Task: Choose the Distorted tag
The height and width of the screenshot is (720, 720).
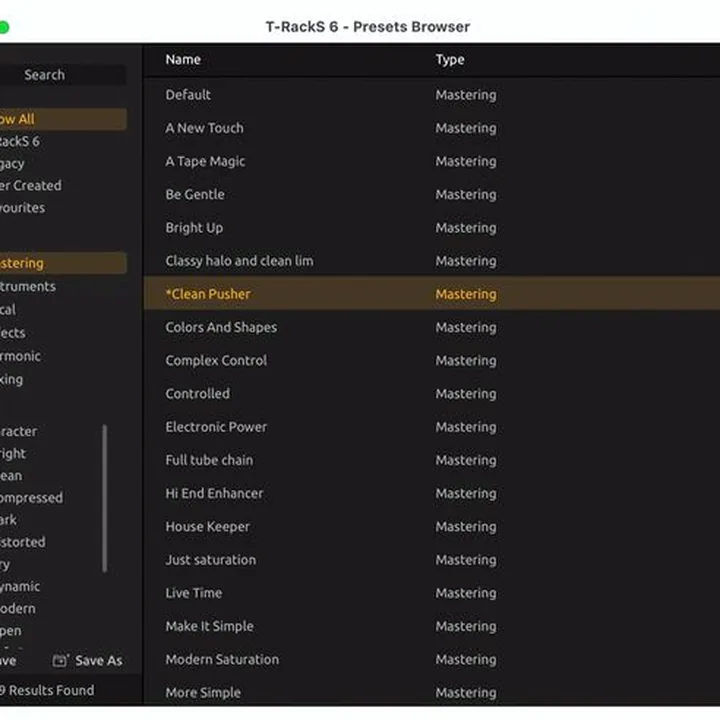Action: 23,542
